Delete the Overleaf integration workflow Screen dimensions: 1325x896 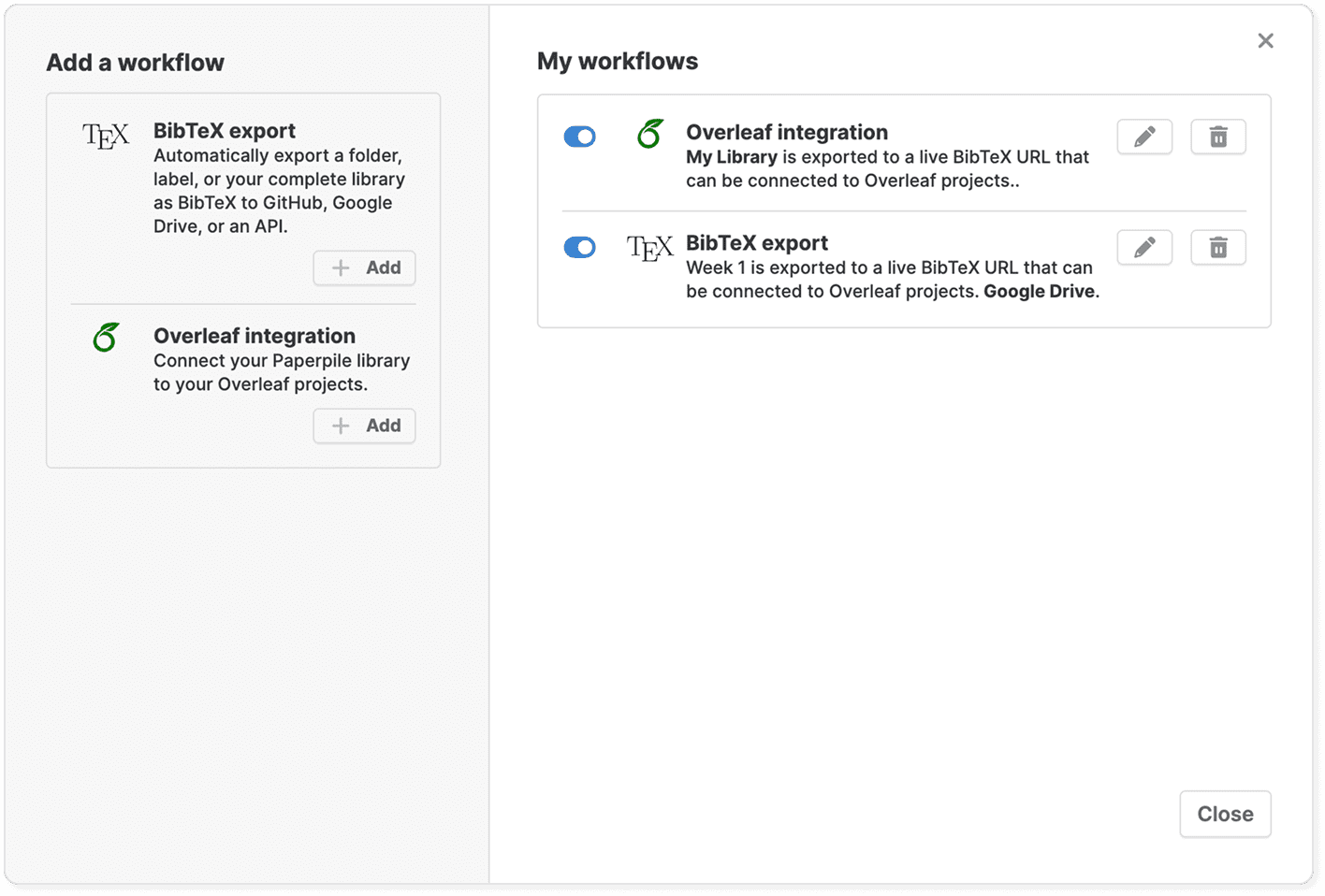click(x=1217, y=137)
